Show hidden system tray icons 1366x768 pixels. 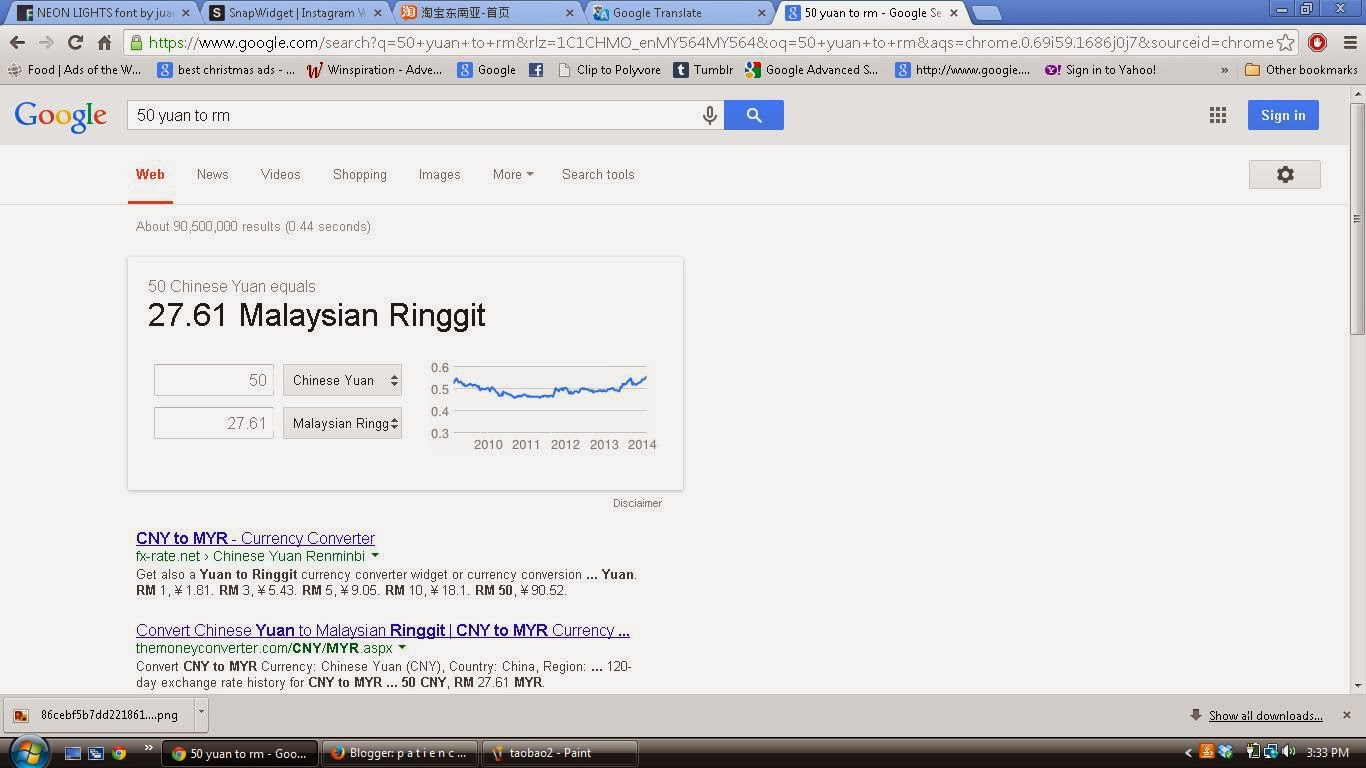pos(1188,753)
